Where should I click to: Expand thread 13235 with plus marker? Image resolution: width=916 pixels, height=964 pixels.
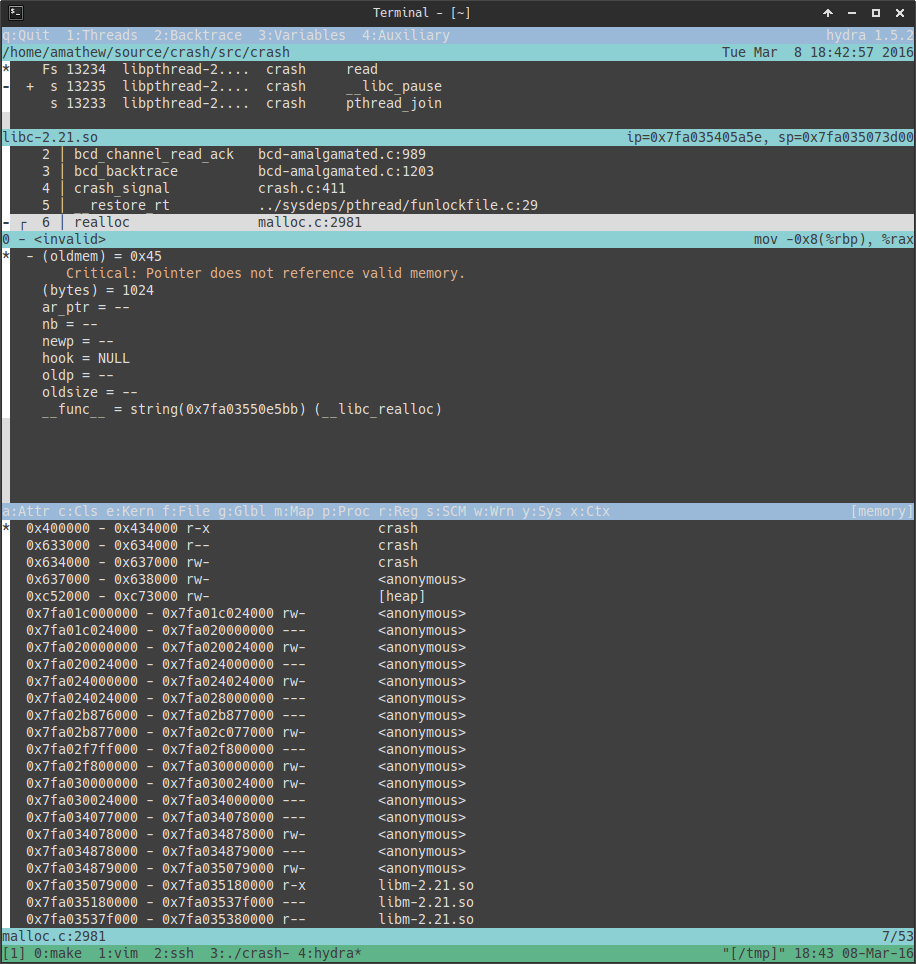[x=30, y=87]
